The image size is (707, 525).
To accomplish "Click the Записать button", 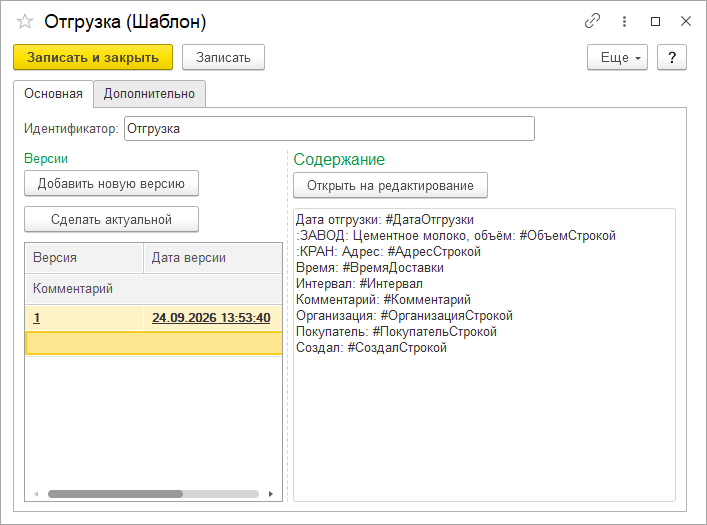I will tap(223, 57).
